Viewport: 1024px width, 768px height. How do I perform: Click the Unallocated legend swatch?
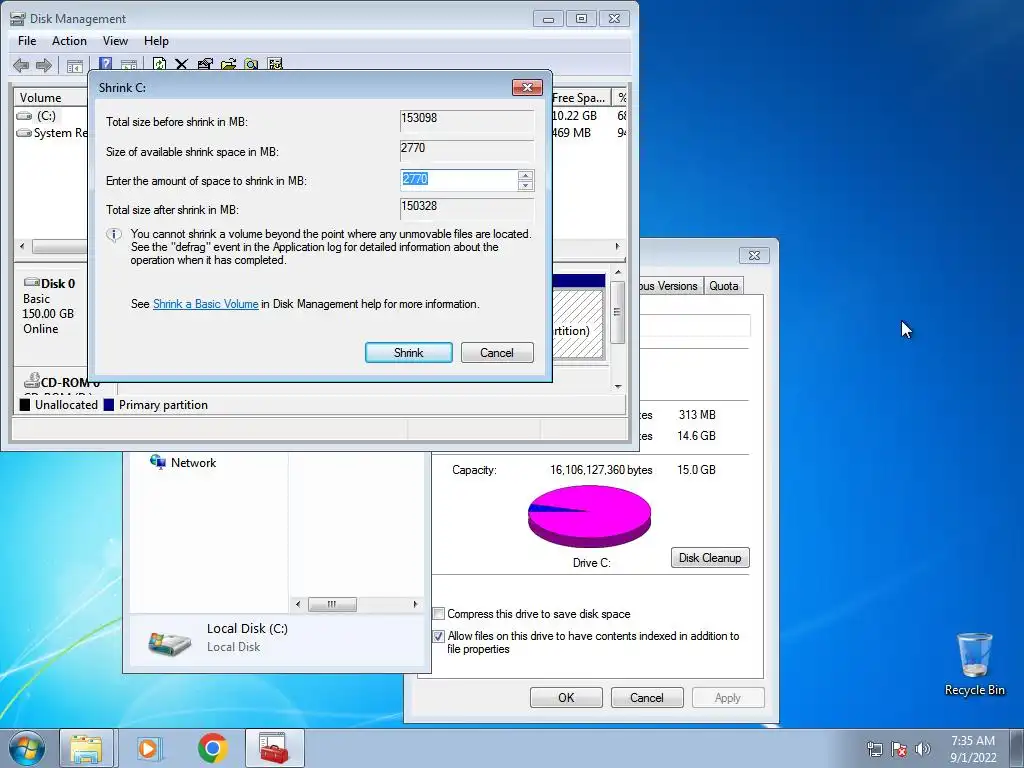point(25,405)
